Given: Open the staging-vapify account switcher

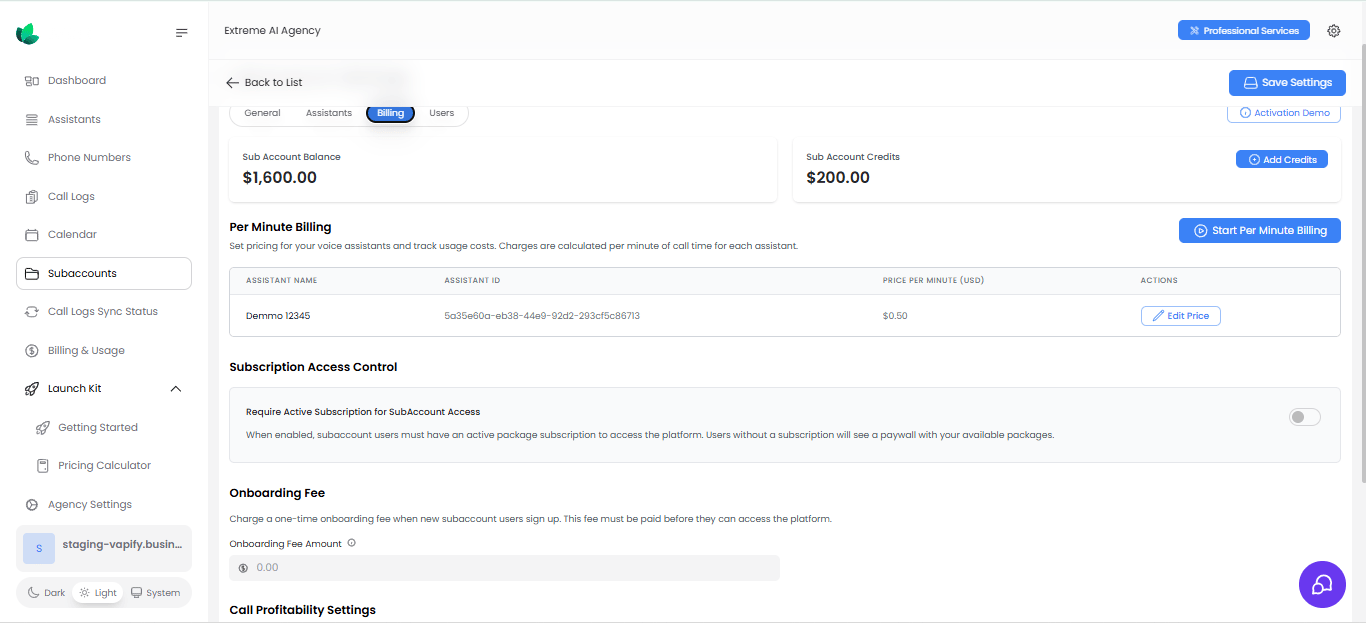Looking at the screenshot, I should [x=104, y=548].
